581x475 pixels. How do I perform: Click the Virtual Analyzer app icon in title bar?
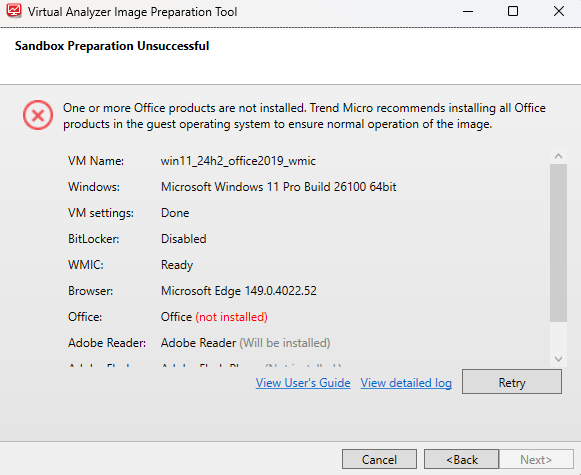tap(14, 11)
